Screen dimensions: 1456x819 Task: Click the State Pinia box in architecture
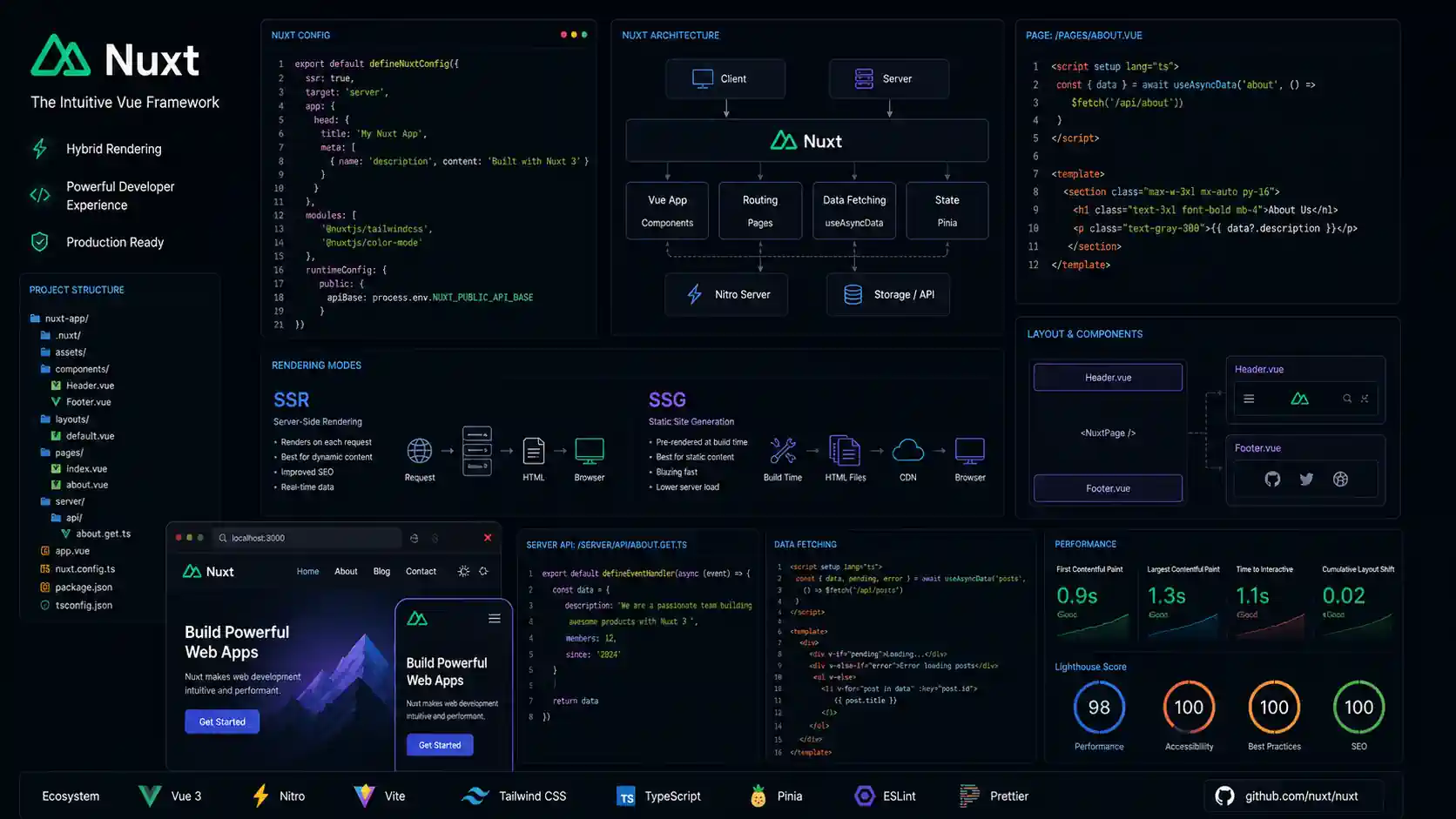947,211
